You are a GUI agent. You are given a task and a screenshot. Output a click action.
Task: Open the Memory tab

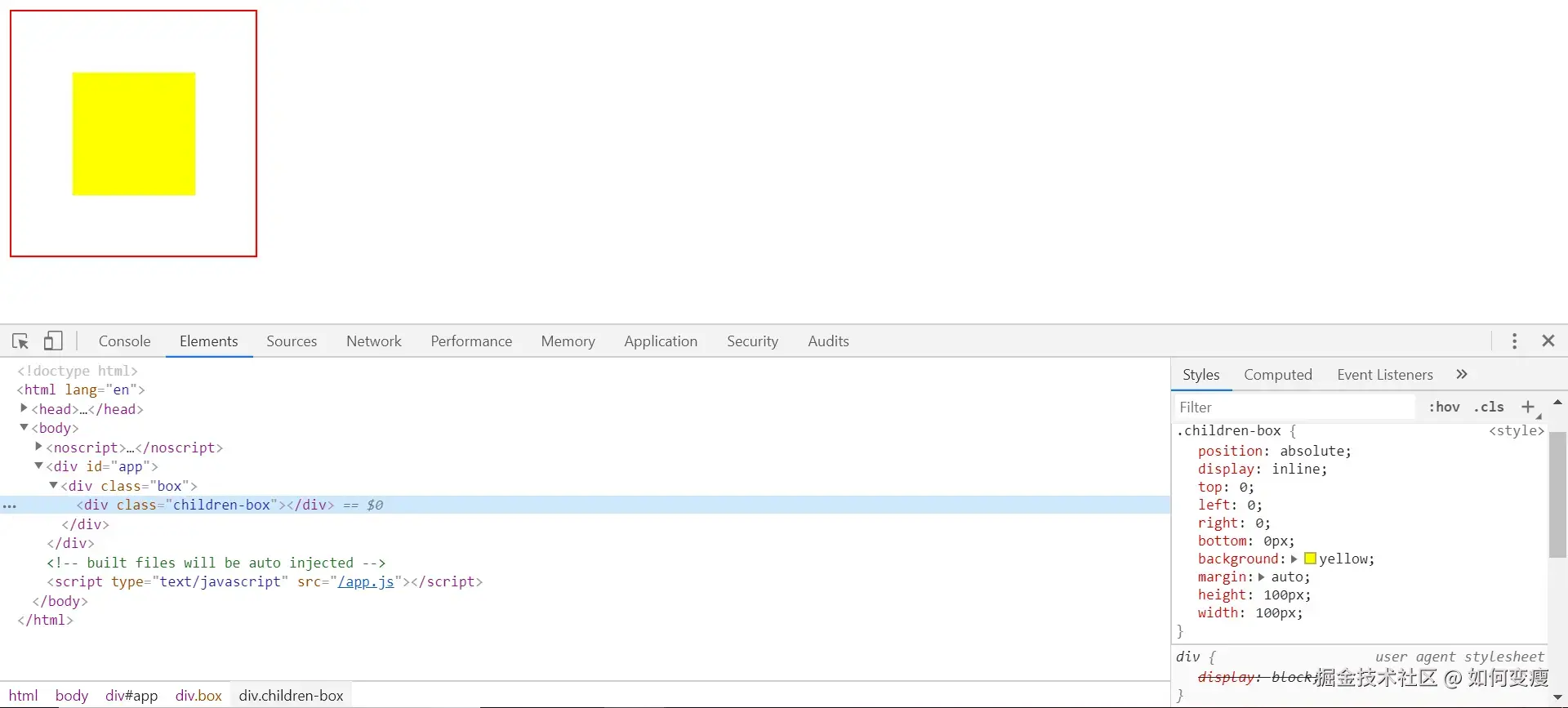pos(568,341)
